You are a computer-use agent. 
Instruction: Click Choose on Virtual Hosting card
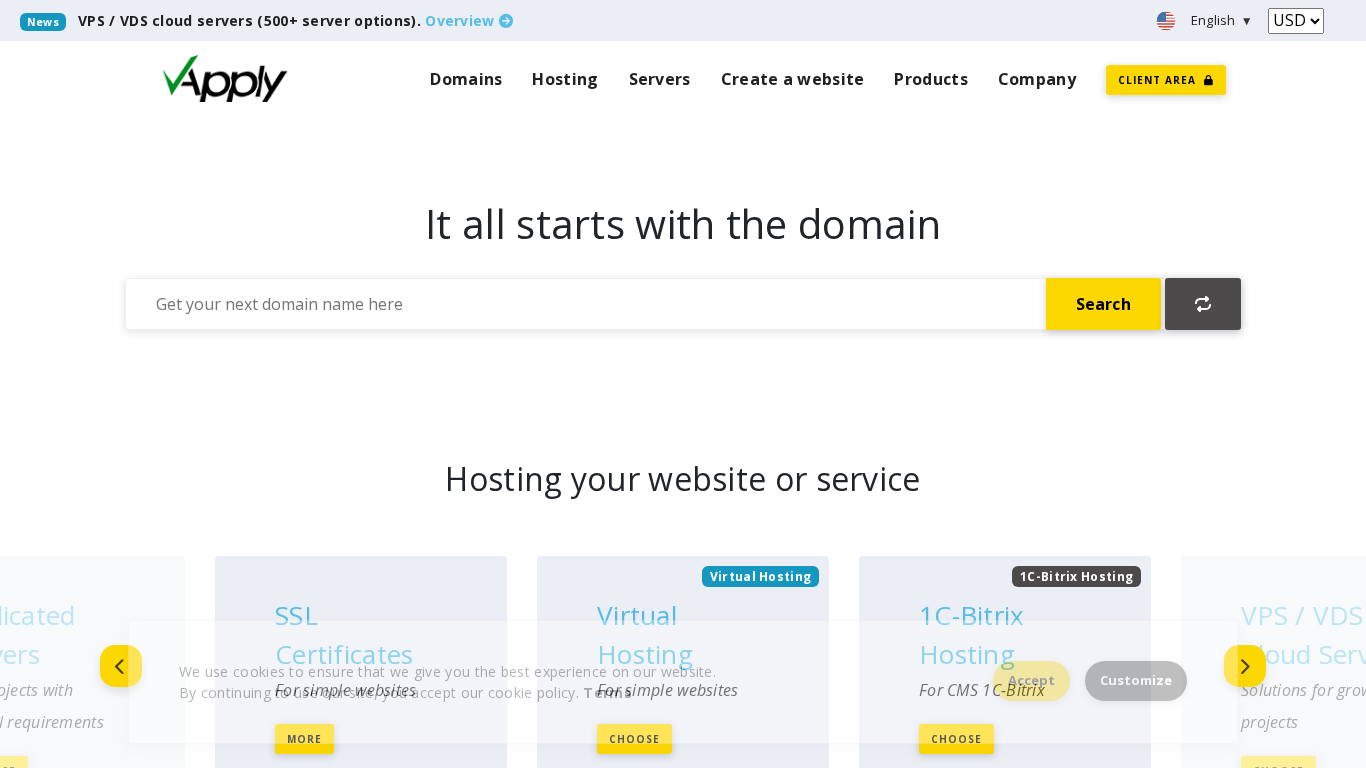point(634,739)
